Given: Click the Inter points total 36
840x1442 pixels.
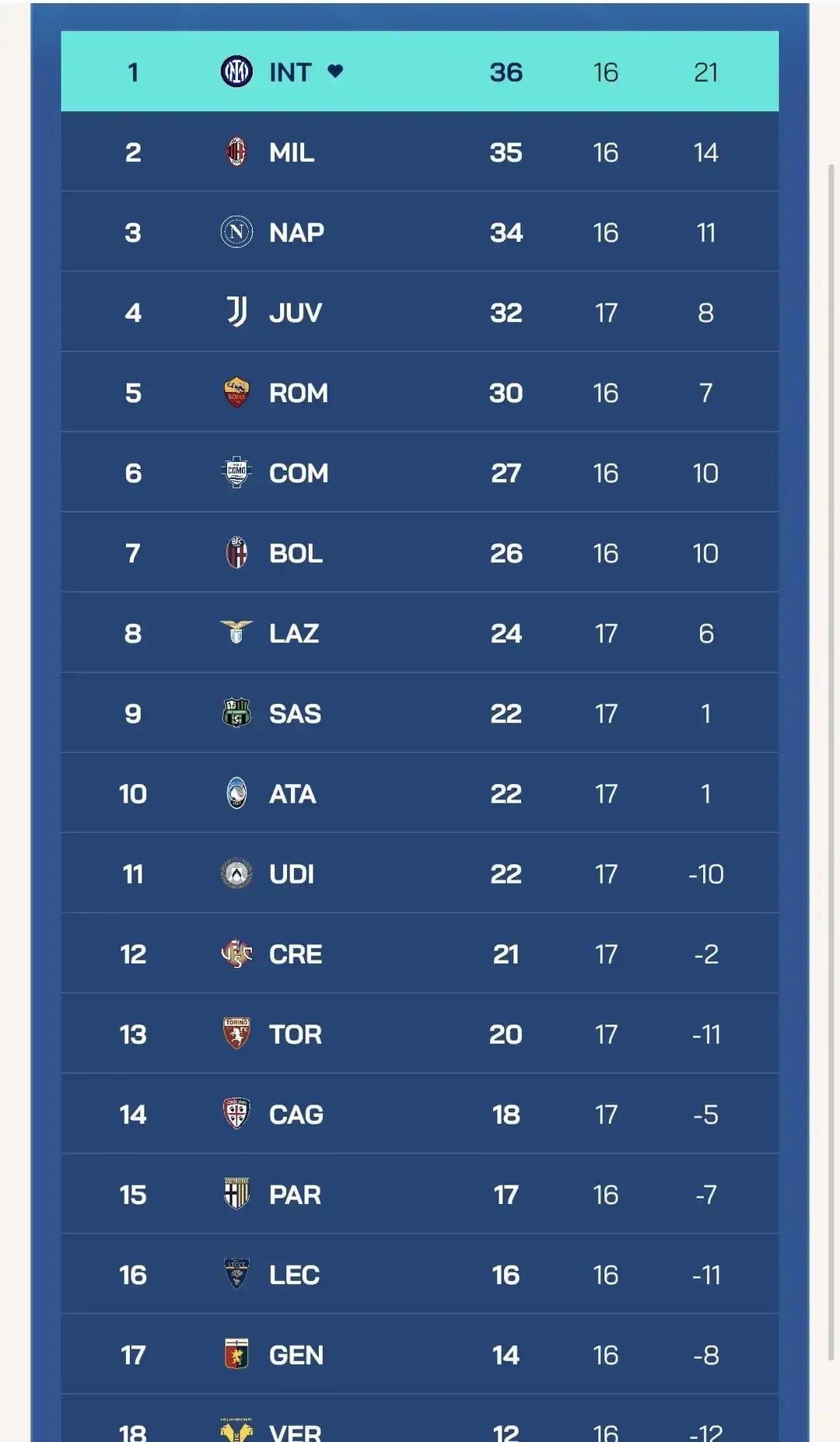Looking at the screenshot, I should (x=506, y=72).
